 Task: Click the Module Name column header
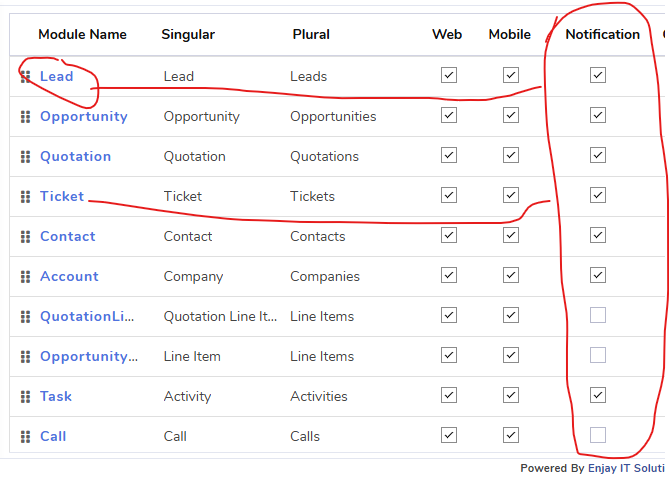tap(82, 34)
